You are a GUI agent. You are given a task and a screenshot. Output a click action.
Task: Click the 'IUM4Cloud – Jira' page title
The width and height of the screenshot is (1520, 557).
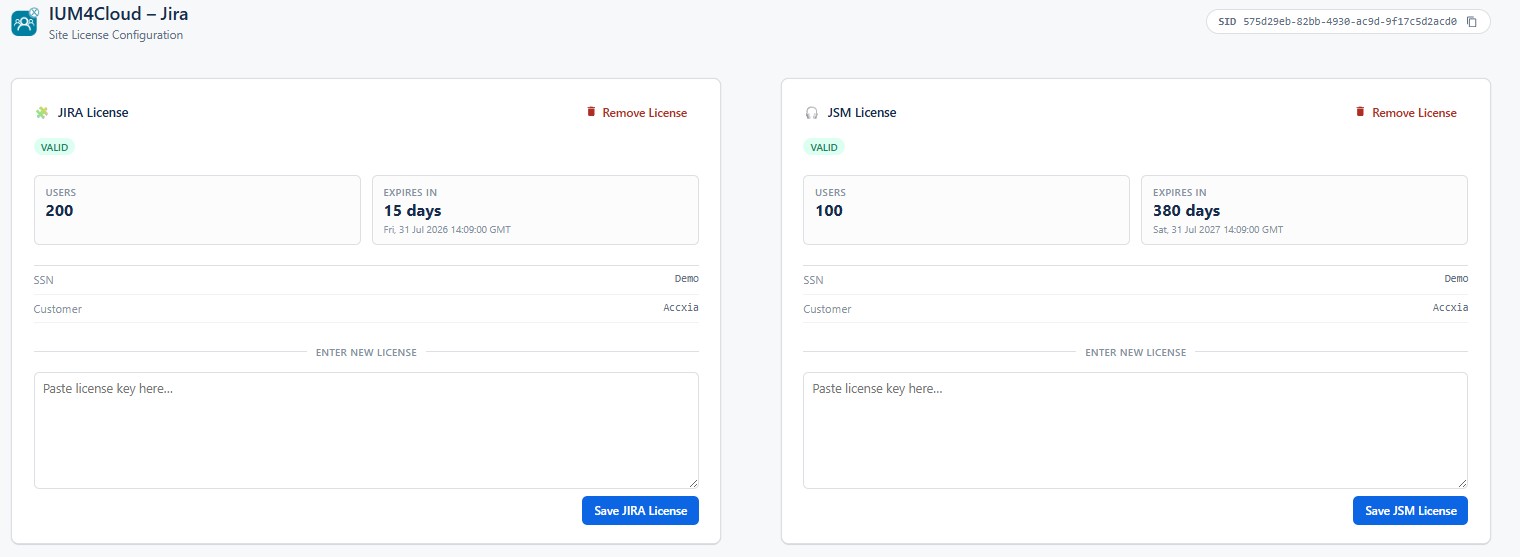pos(118,14)
